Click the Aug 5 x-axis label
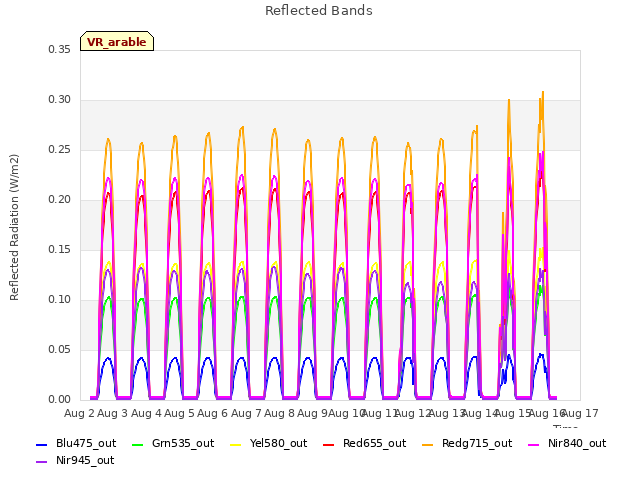 [179, 413]
